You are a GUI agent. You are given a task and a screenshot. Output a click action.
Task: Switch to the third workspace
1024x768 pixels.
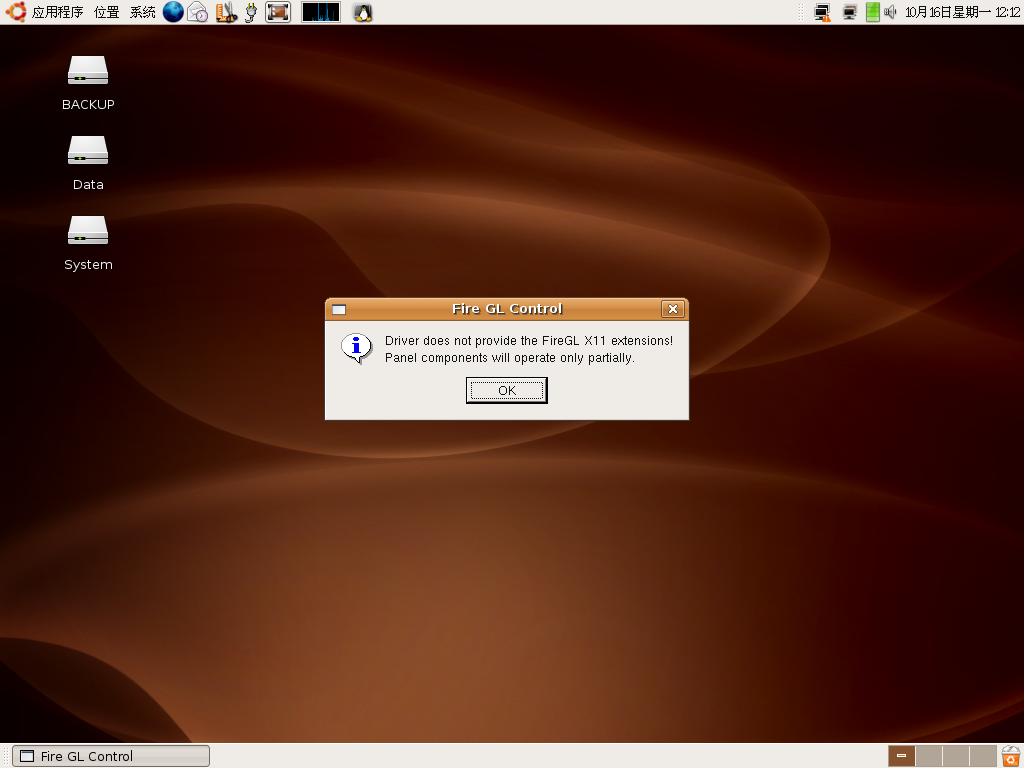(955, 756)
